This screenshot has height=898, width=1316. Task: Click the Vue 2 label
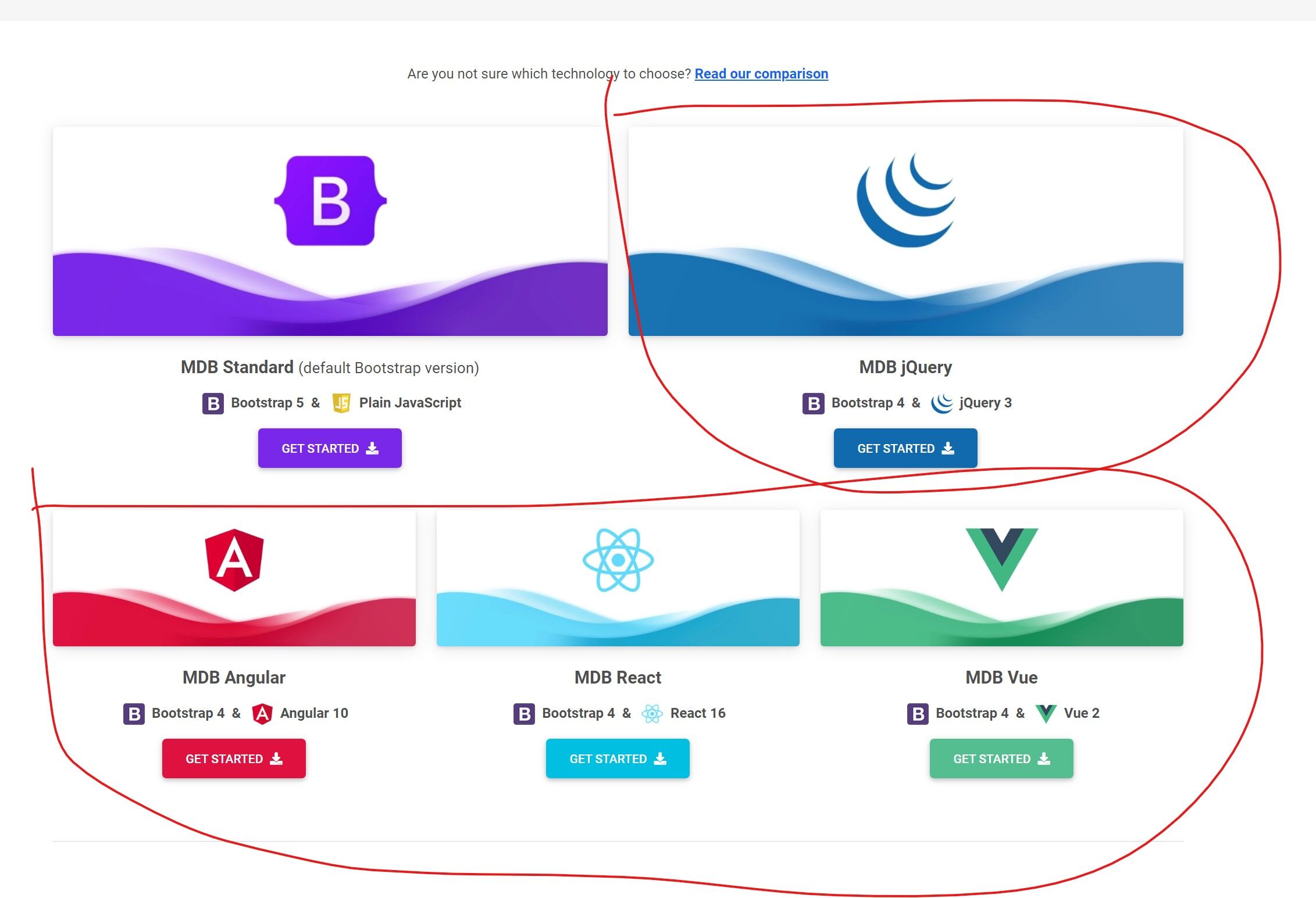pyautogui.click(x=1082, y=713)
